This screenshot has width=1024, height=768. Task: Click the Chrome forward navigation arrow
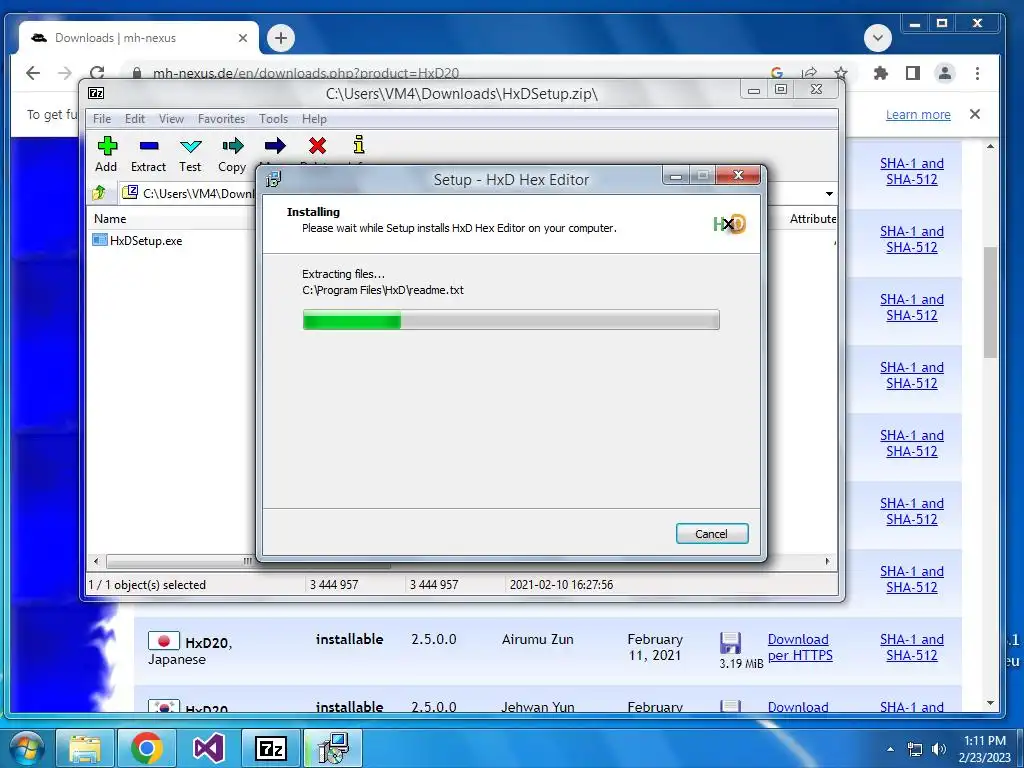[x=65, y=73]
